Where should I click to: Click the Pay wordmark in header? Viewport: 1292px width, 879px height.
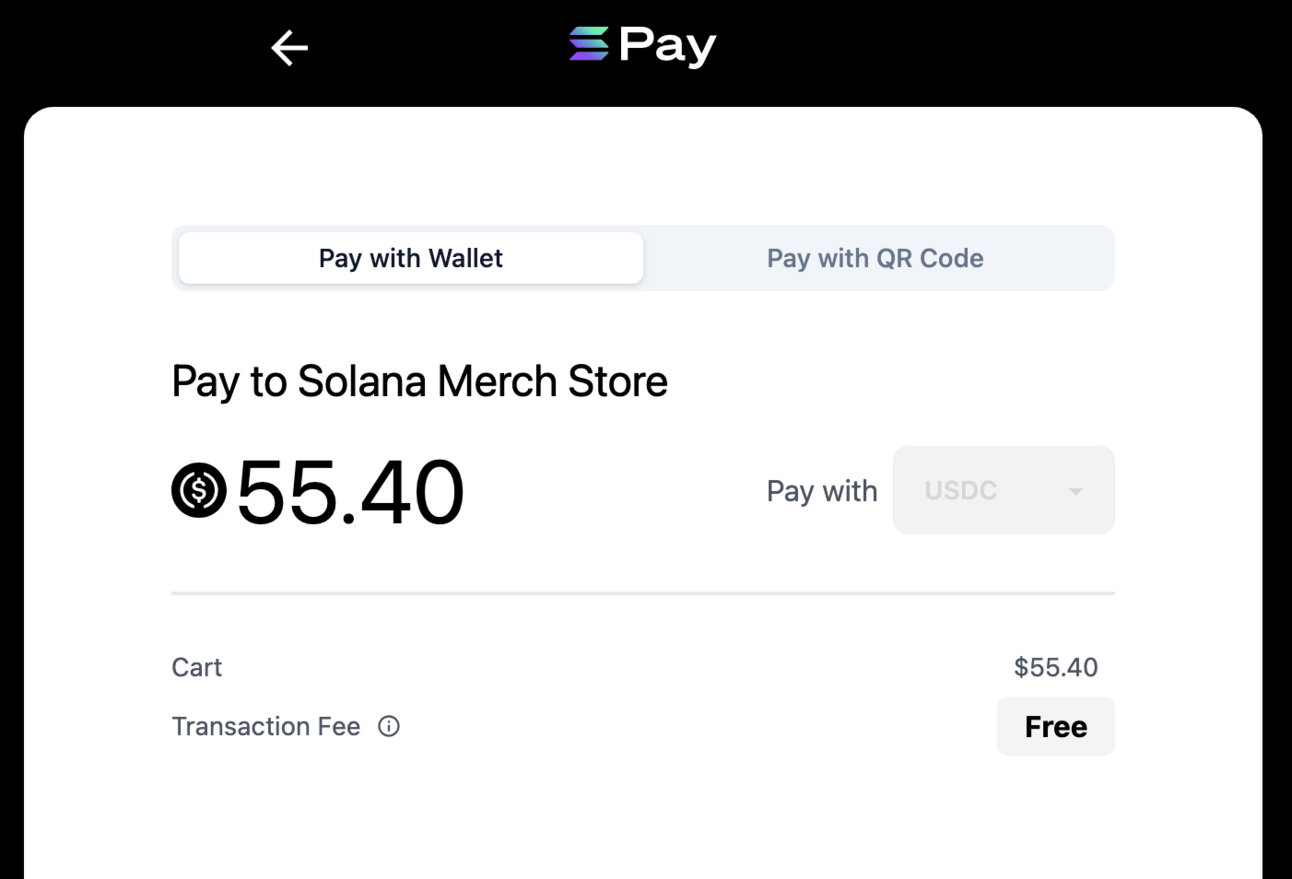667,46
